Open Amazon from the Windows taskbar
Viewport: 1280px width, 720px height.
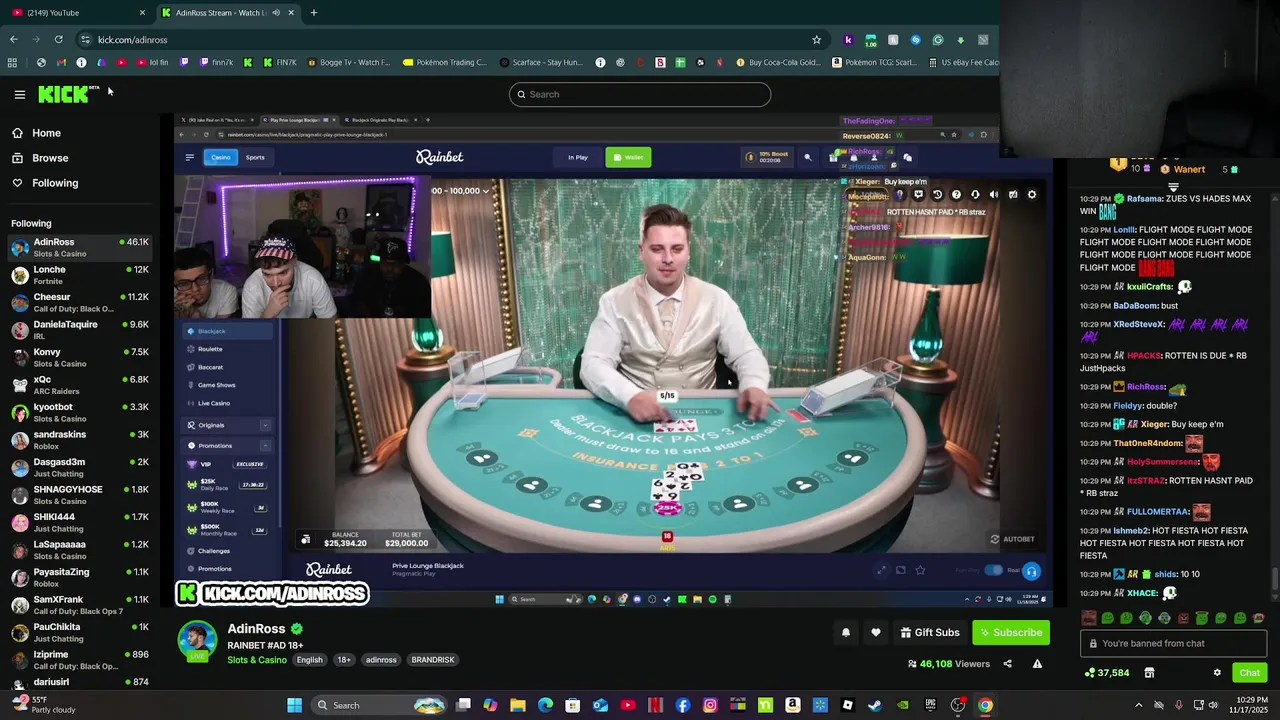[x=793, y=705]
